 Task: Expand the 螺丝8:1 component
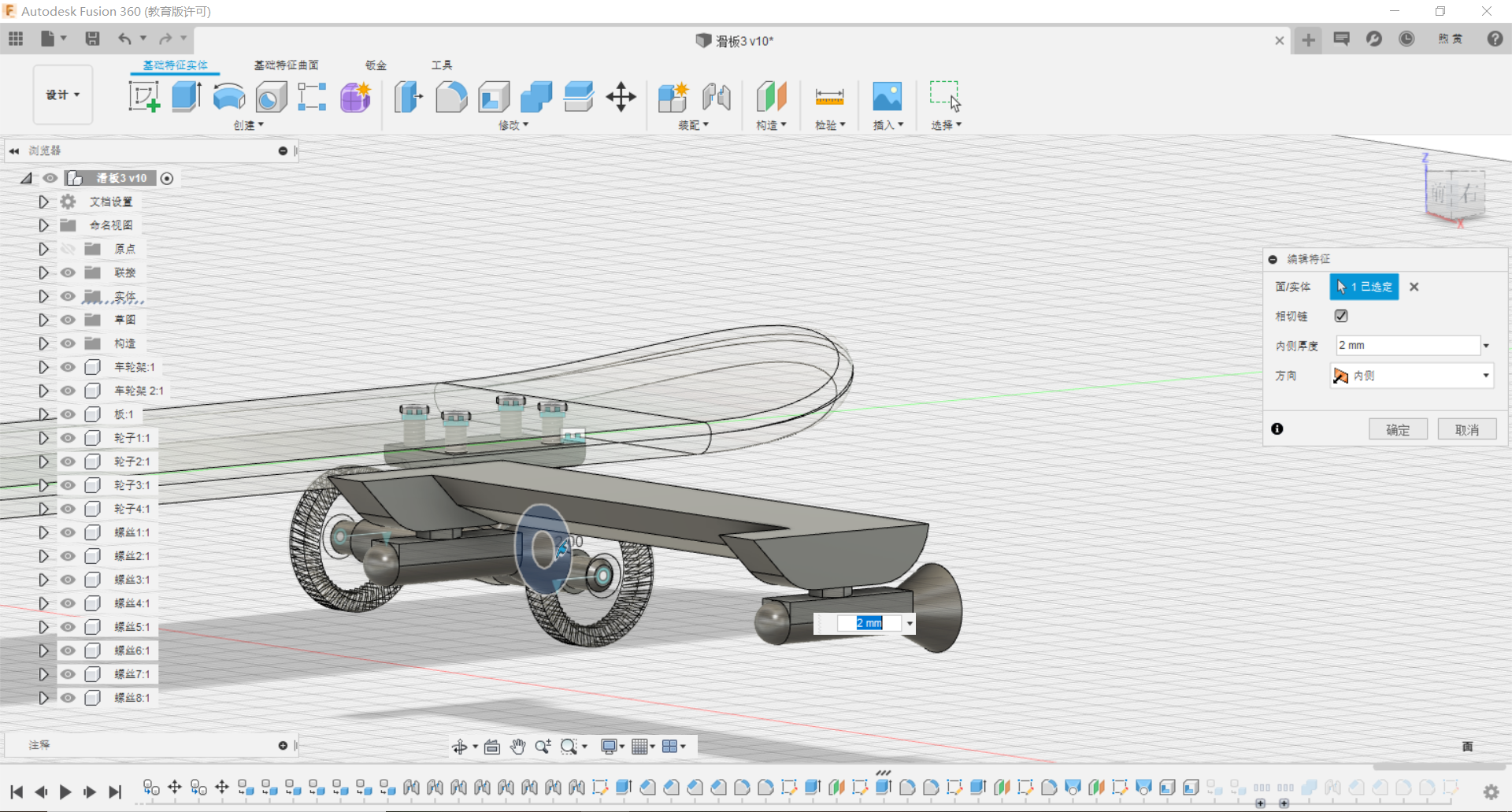click(43, 698)
